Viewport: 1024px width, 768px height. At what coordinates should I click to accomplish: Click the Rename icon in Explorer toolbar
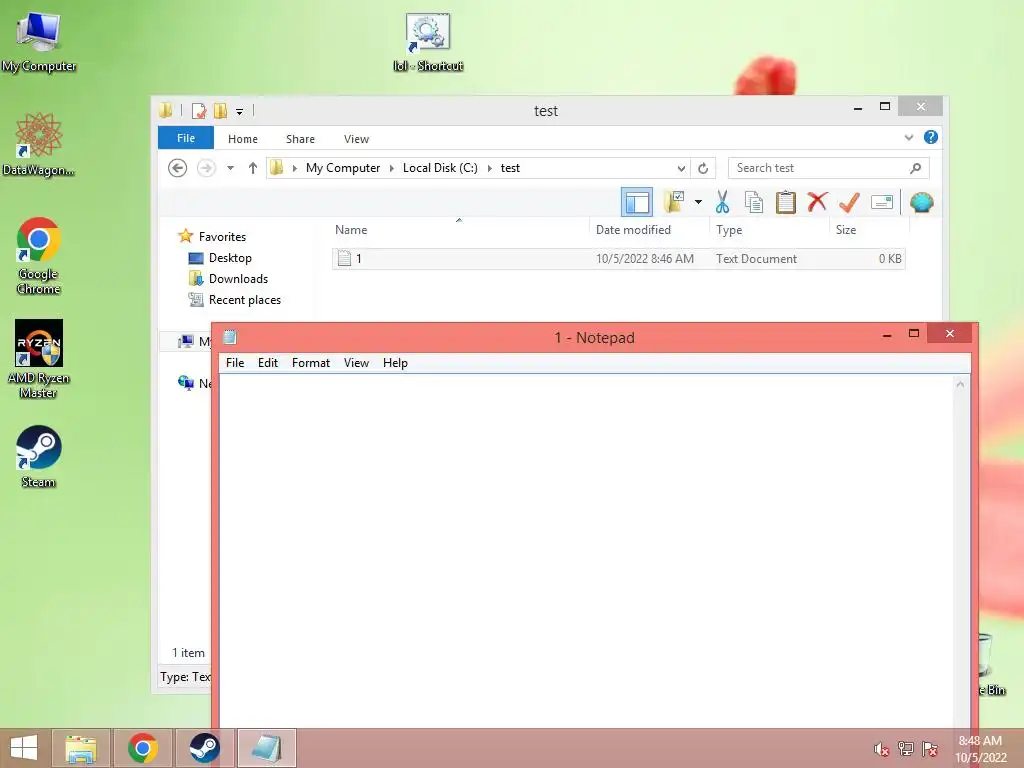[882, 202]
